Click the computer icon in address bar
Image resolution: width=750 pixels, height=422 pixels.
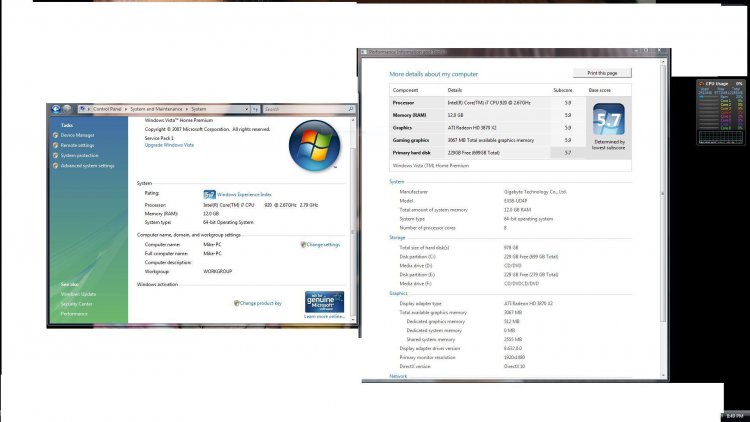tap(82, 109)
